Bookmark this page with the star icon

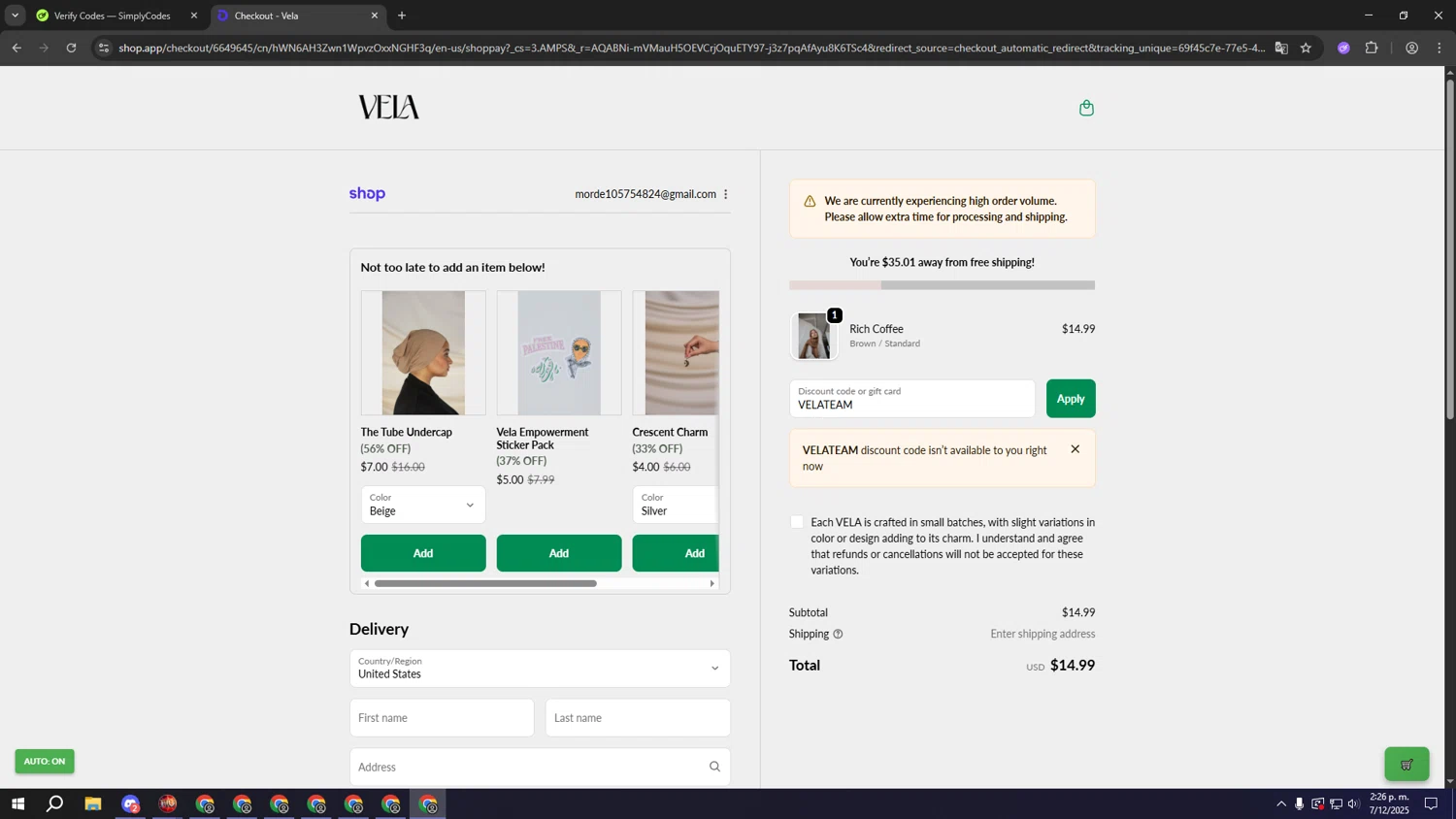coord(1306,48)
